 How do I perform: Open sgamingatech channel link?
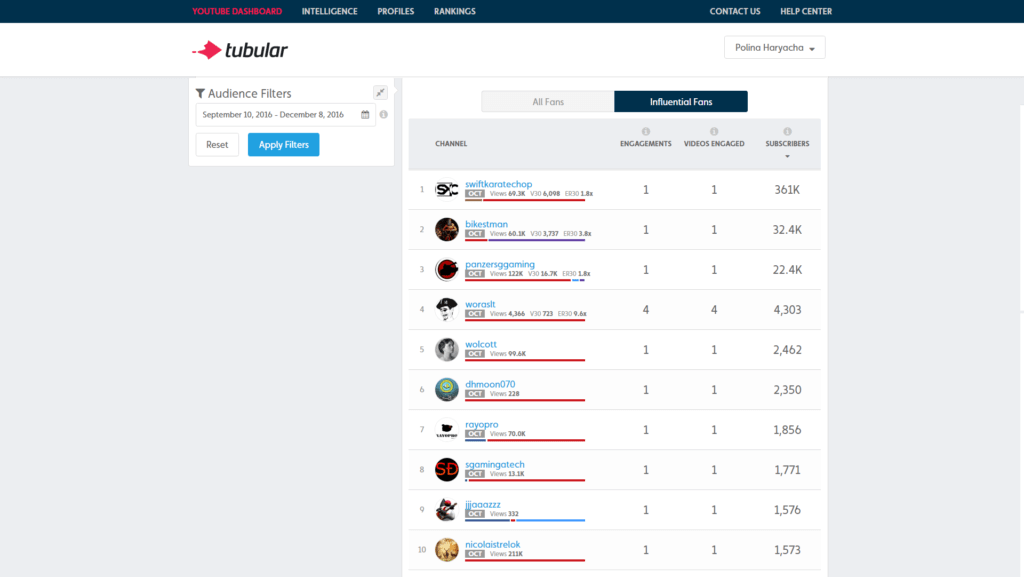tap(494, 464)
